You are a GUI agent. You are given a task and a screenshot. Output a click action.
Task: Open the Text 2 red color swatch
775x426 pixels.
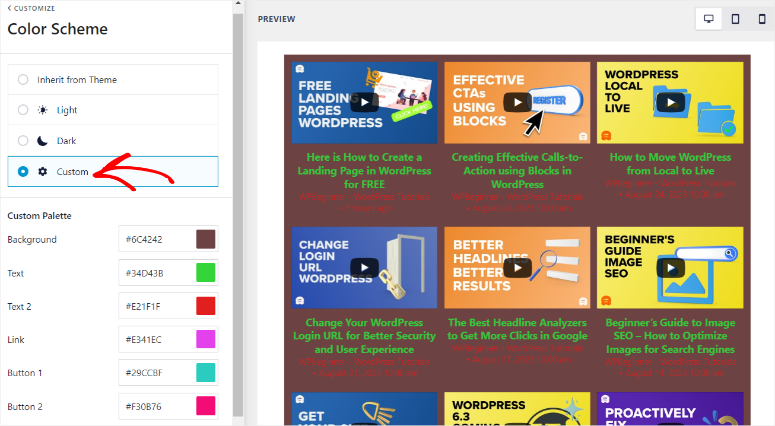click(x=206, y=306)
